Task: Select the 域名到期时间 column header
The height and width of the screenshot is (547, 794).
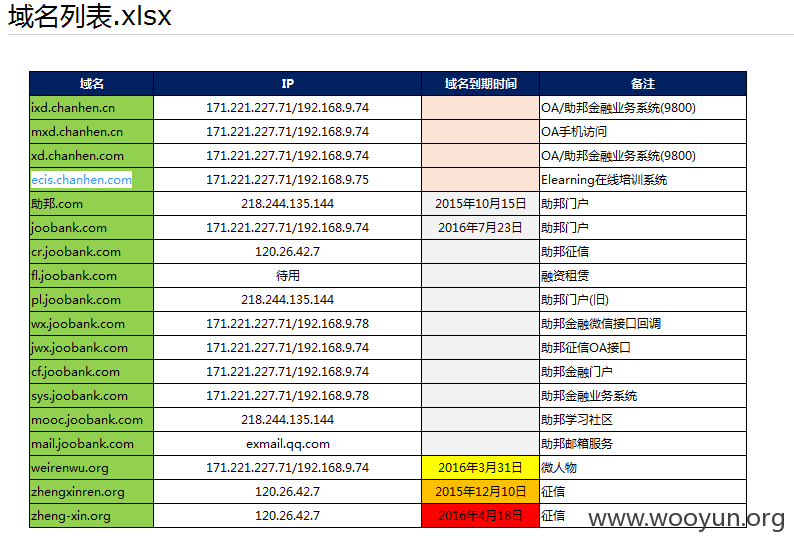Action: 481,84
